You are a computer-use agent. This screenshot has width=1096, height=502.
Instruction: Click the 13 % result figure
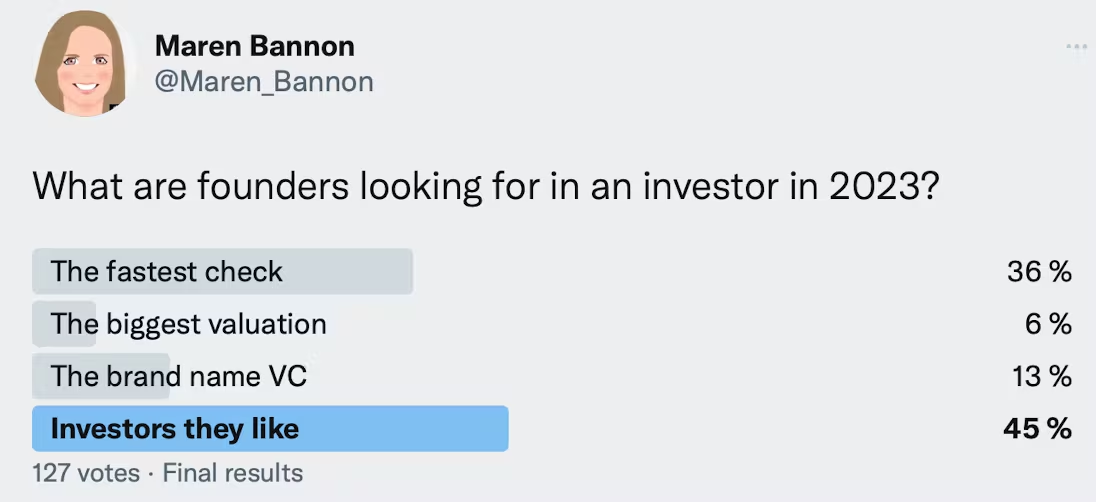(x=1040, y=377)
